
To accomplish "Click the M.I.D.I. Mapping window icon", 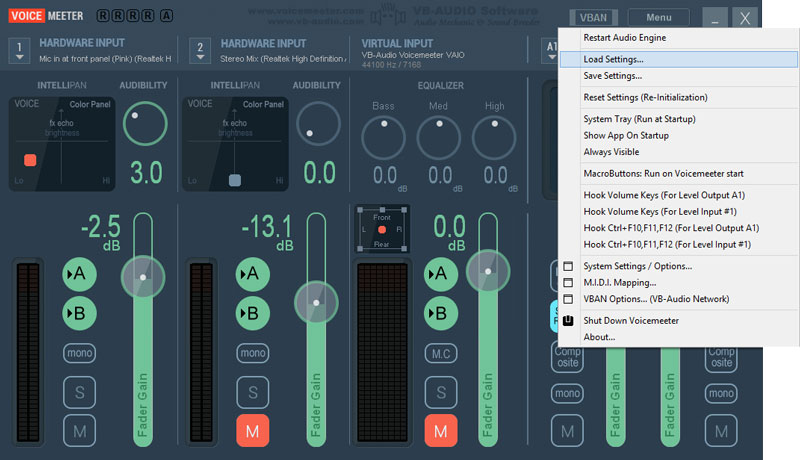I will (568, 283).
